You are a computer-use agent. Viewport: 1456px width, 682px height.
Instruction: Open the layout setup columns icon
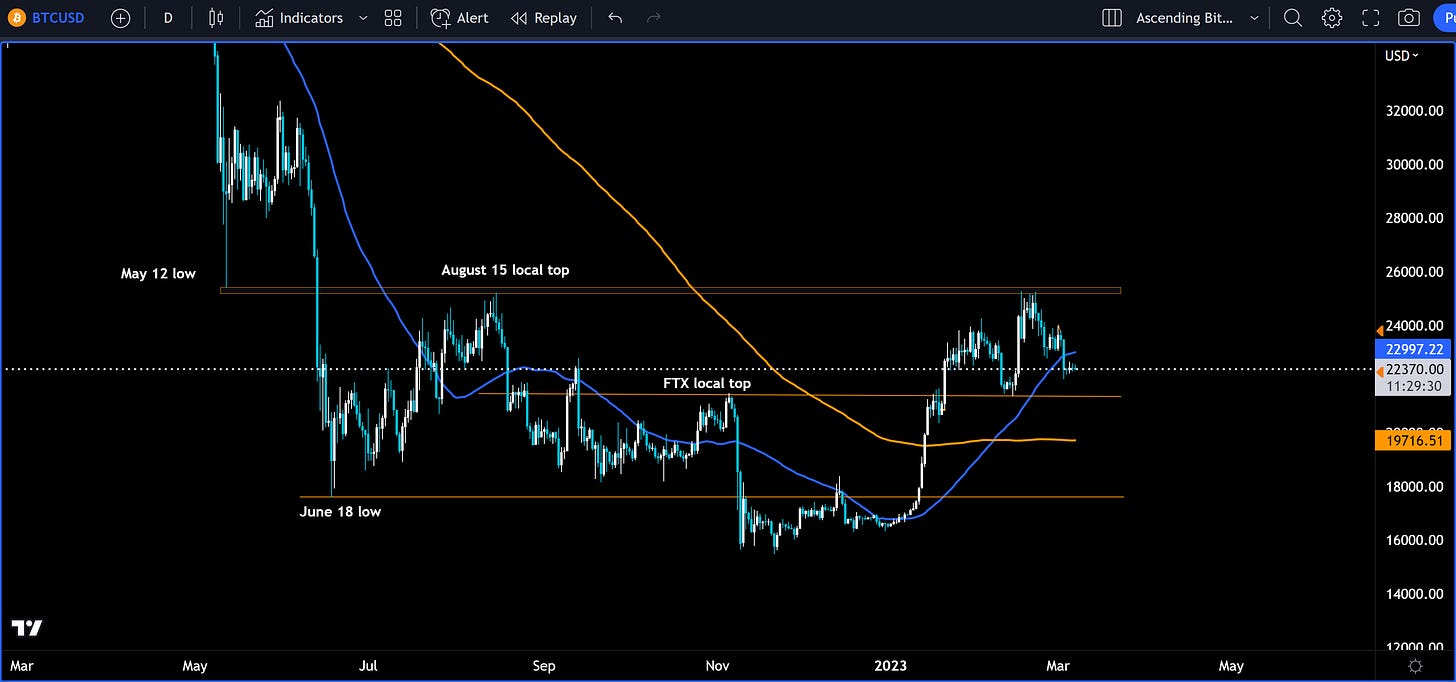coord(1111,18)
